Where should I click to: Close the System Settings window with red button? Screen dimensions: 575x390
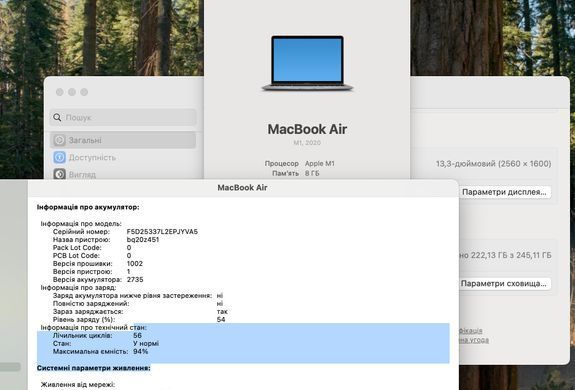(59, 92)
